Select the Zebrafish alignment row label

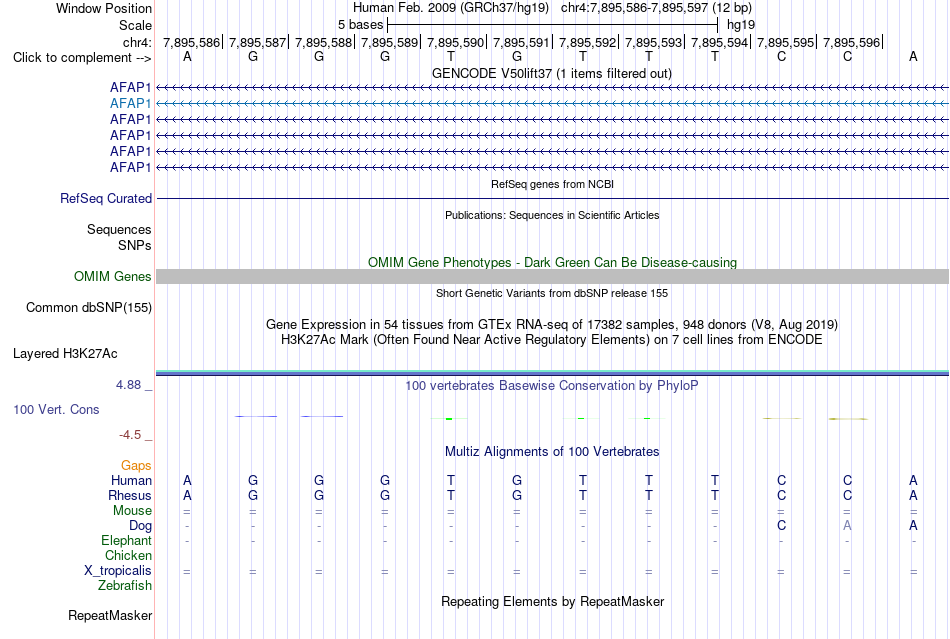click(125, 586)
